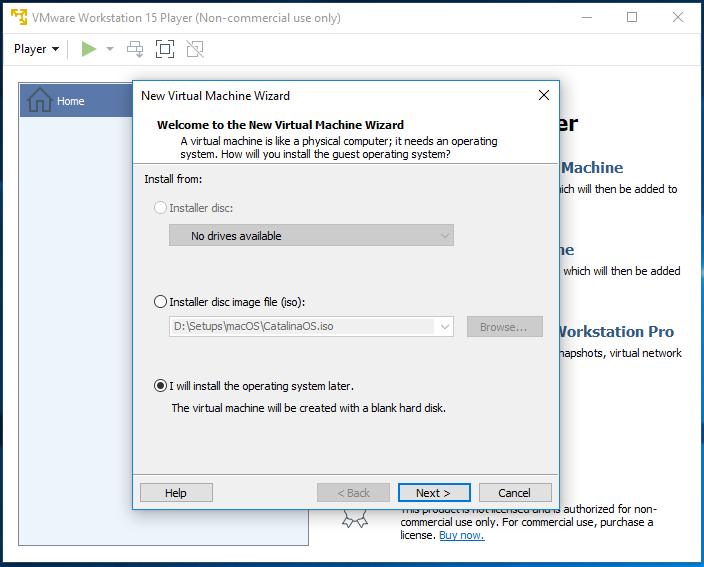704x567 pixels.
Task: Open the Player menu
Action: [x=36, y=49]
